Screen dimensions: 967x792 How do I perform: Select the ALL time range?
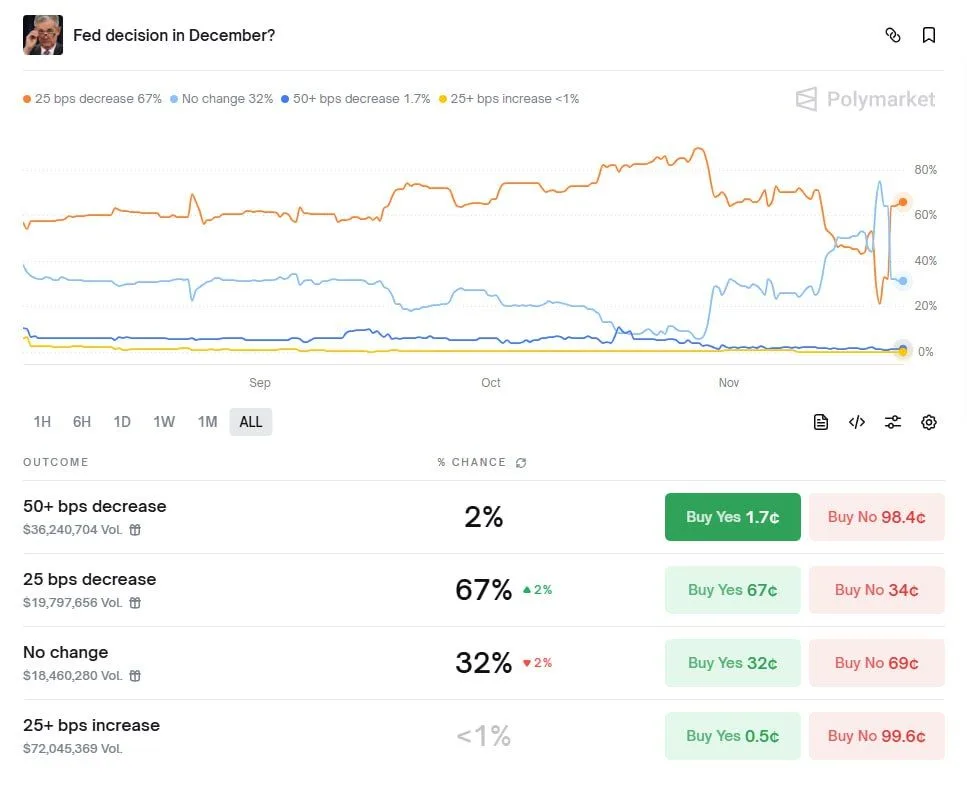(251, 422)
